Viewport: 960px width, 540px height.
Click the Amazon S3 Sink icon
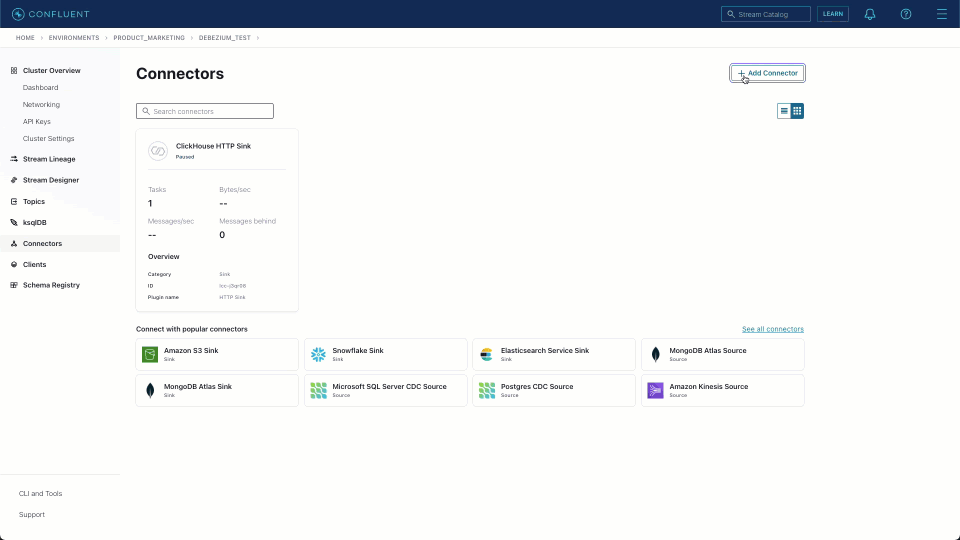point(150,354)
